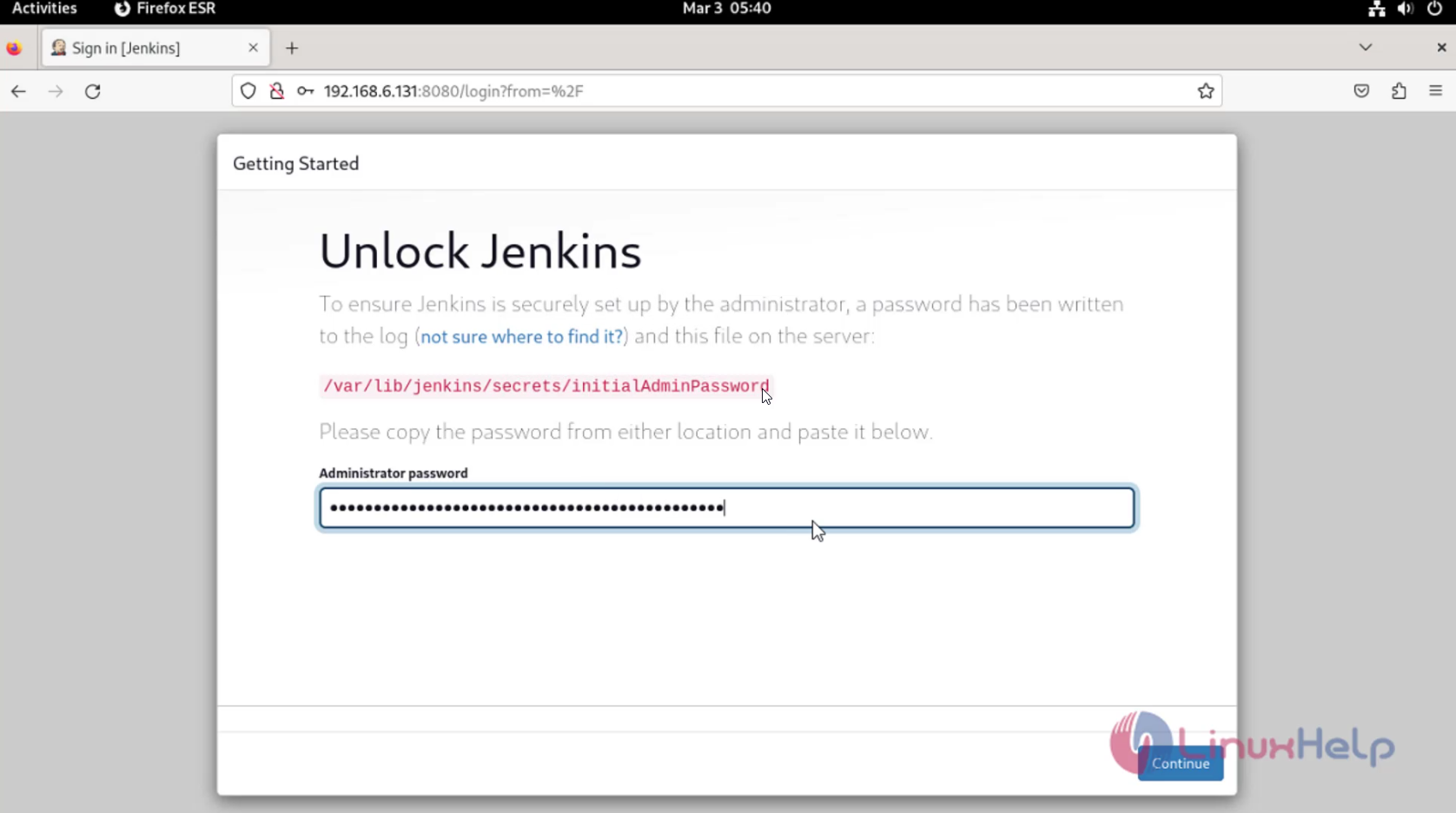The width and height of the screenshot is (1456, 813).
Task: Go back to the previous page
Action: 18,91
